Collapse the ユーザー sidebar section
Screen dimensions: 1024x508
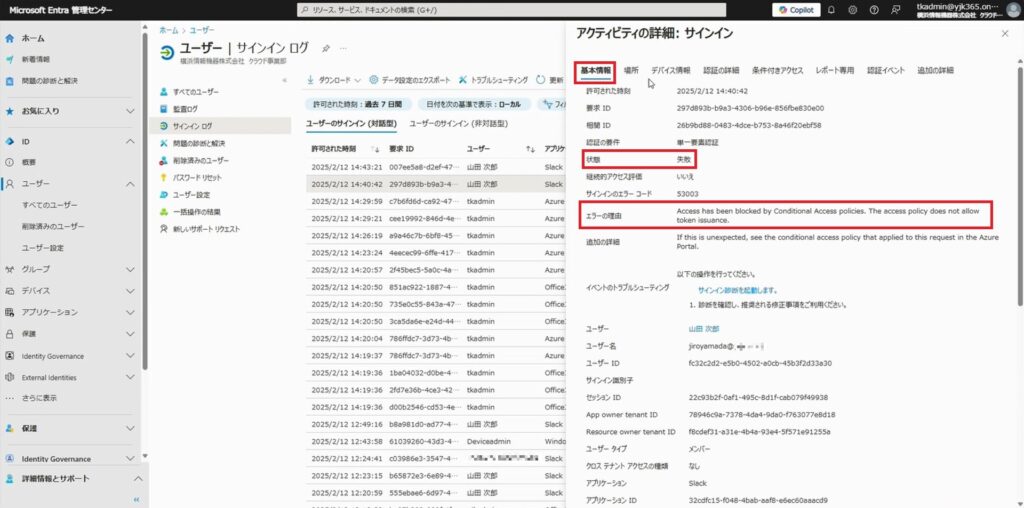(x=130, y=184)
